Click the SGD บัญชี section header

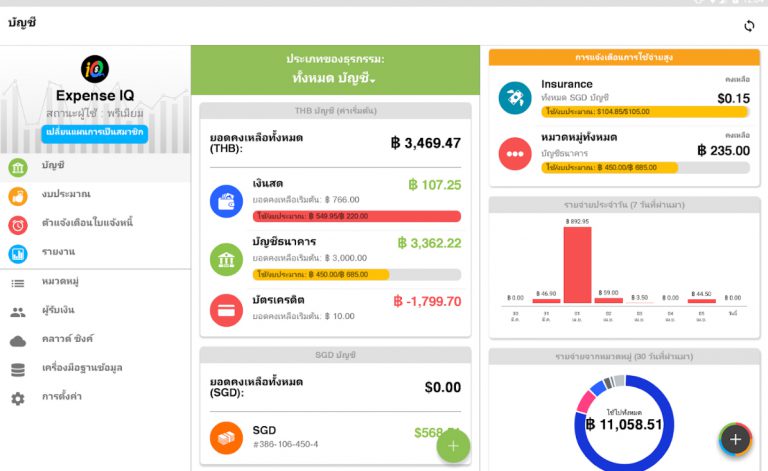[x=336, y=354]
